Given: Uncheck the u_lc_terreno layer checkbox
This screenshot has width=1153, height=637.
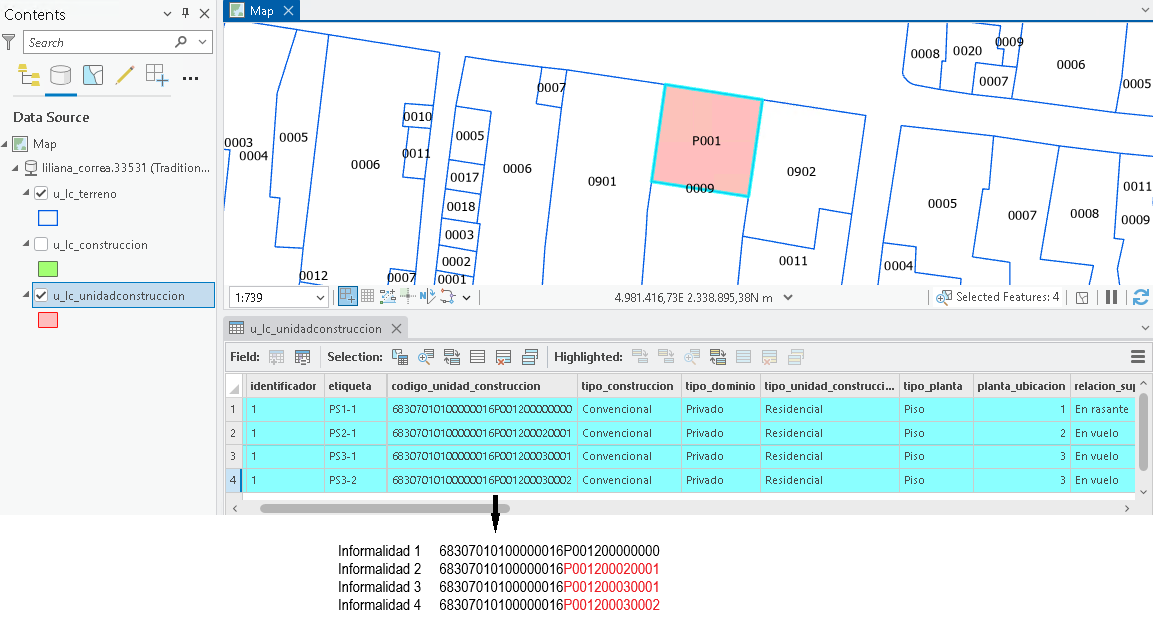Looking at the screenshot, I should [41, 193].
